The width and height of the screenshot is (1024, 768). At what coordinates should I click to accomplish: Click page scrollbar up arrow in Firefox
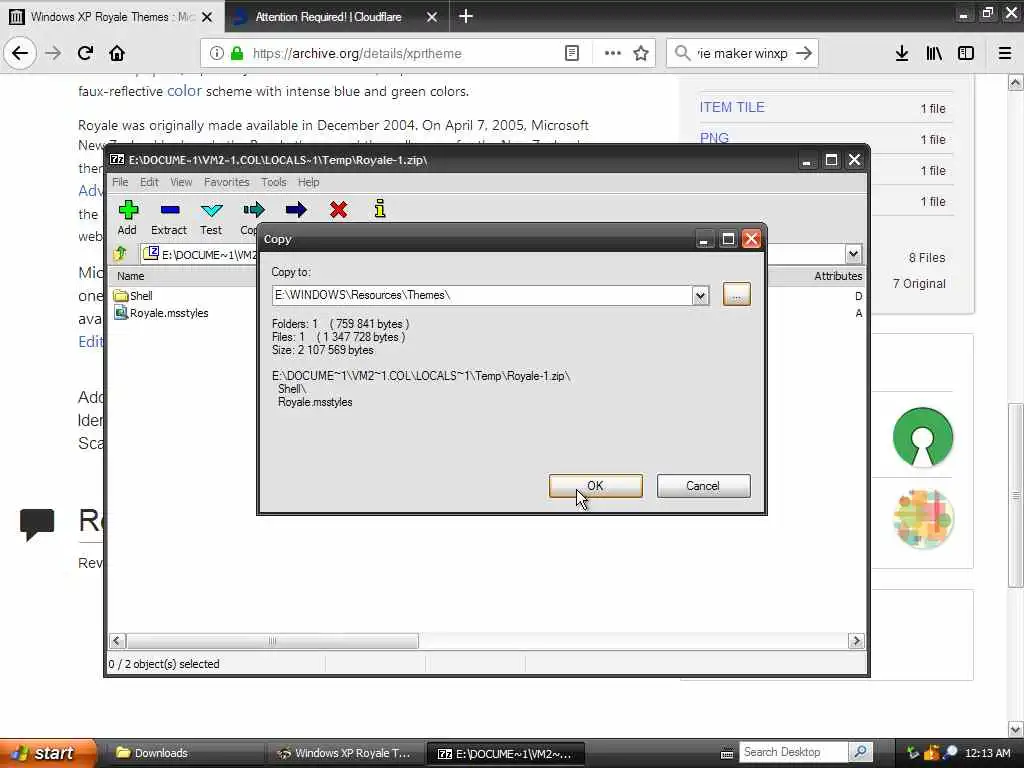click(x=1016, y=82)
